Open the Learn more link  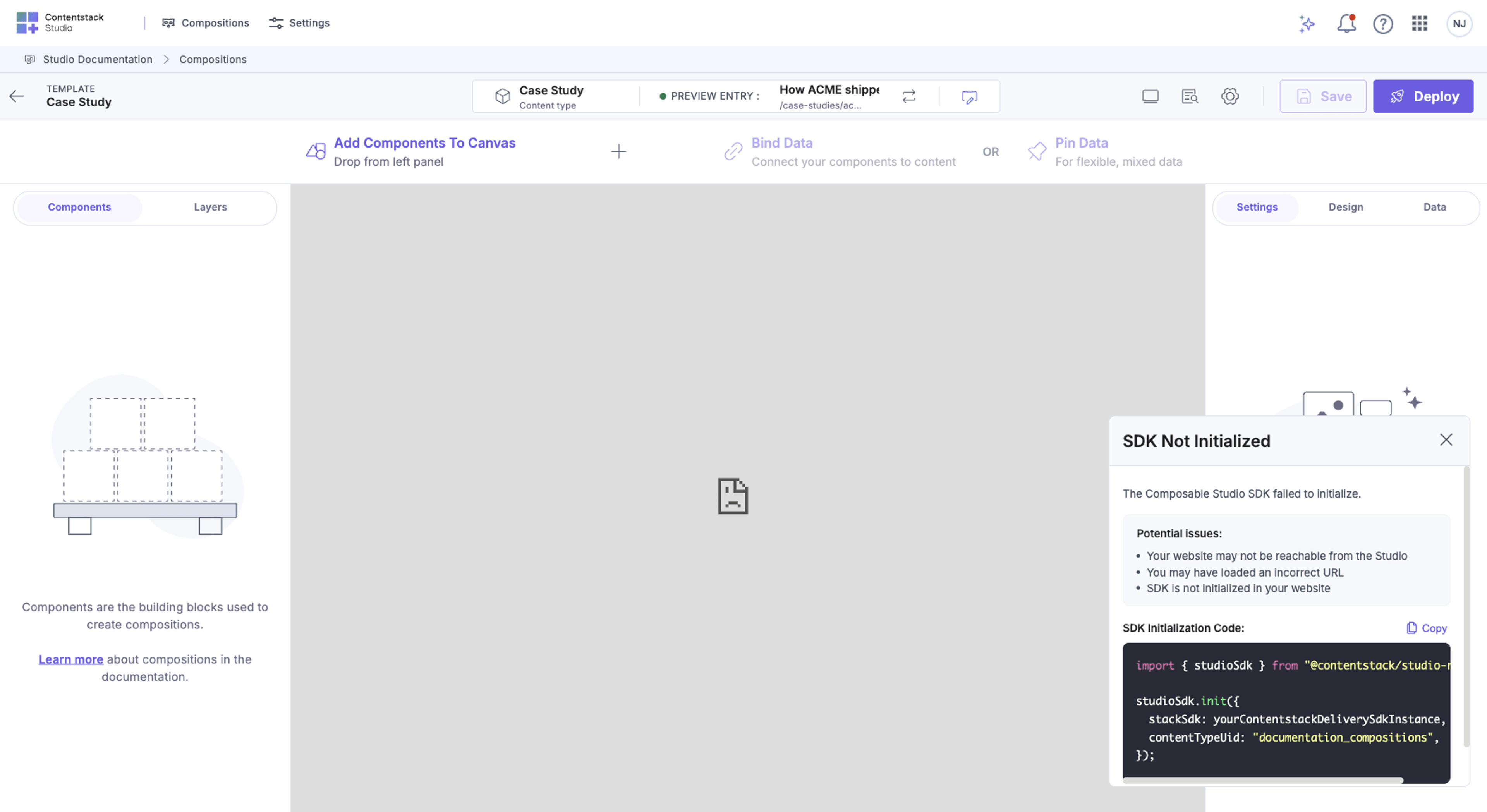point(71,659)
